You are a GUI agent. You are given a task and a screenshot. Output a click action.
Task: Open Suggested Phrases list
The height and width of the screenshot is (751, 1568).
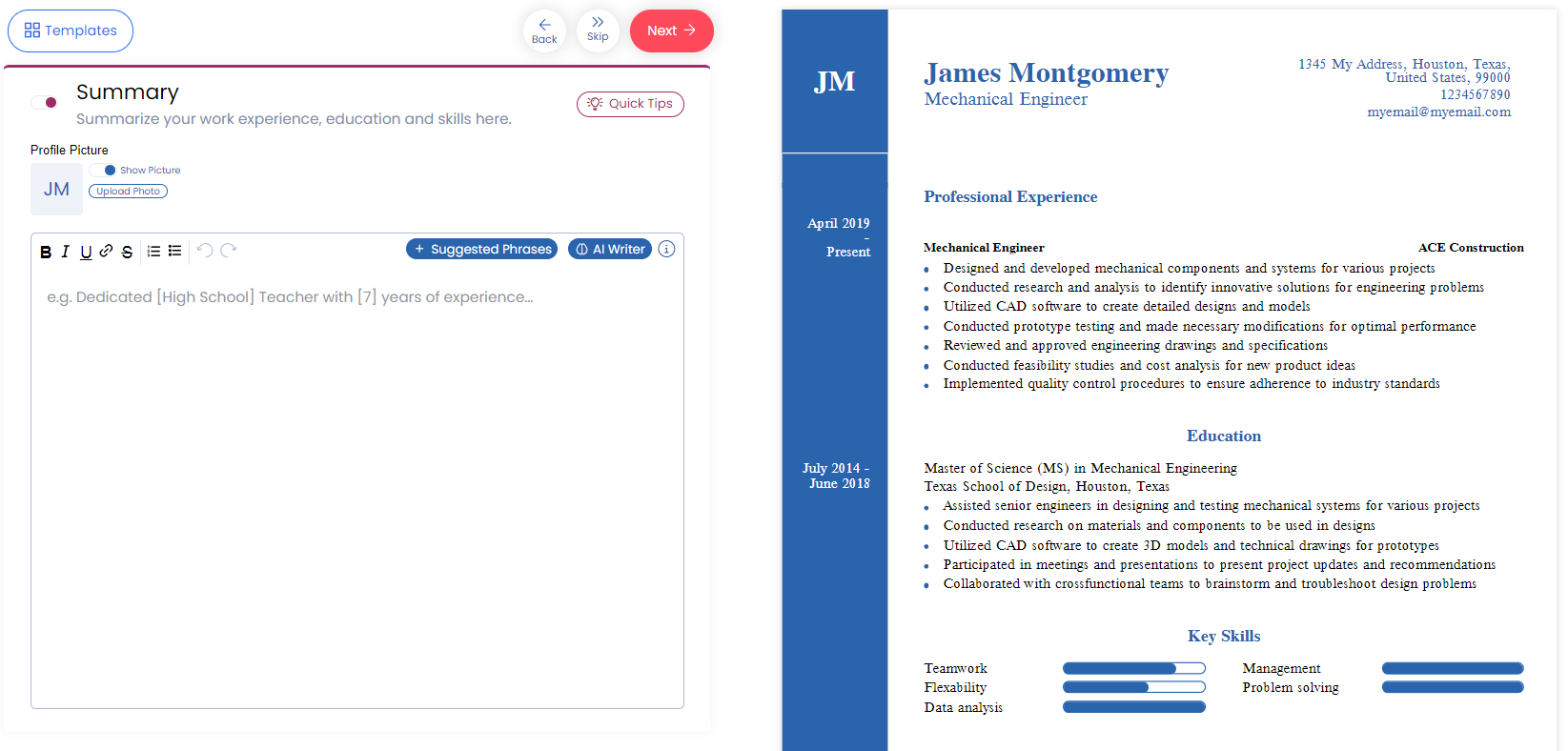(x=481, y=249)
